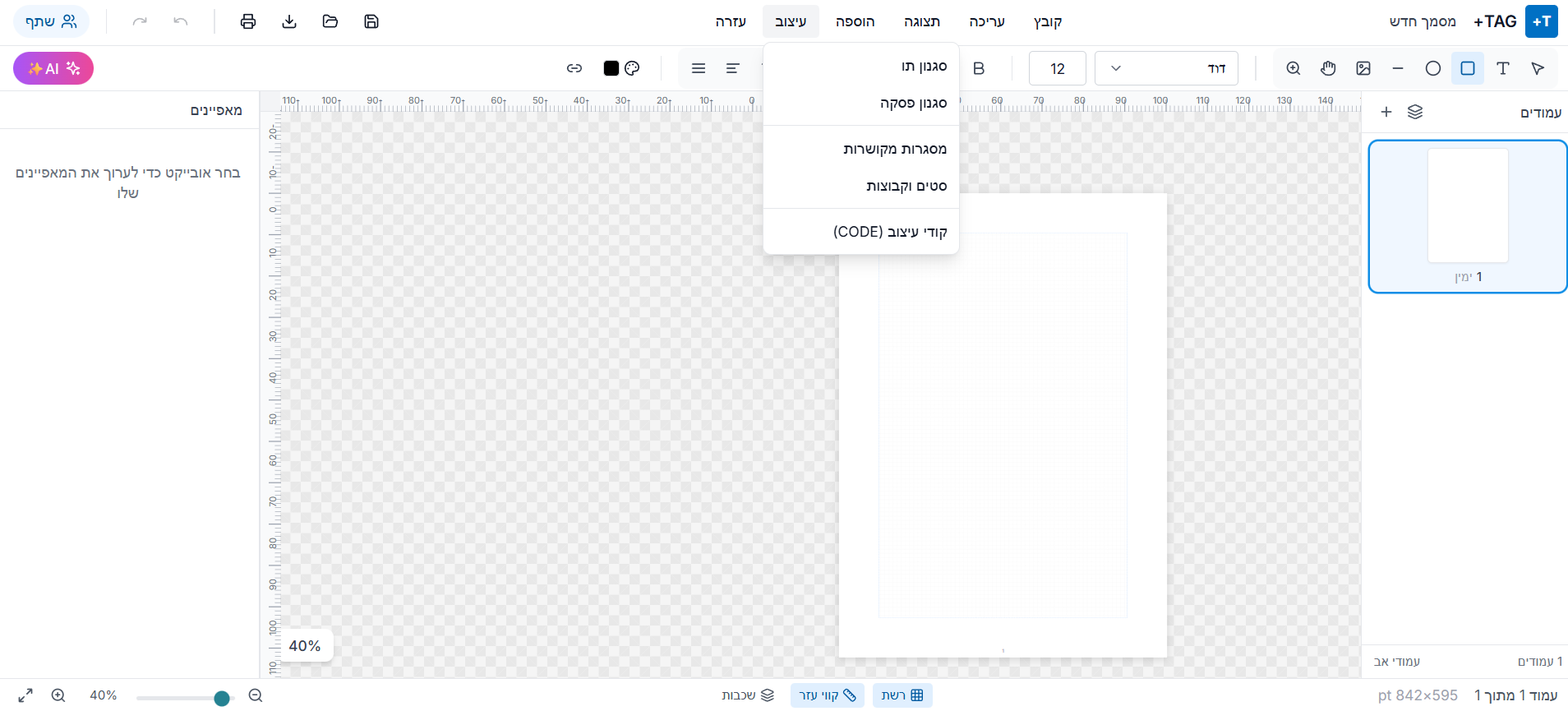Image resolution: width=1568 pixels, height=711 pixels.
Task: Click the +T app logo
Action: [1541, 21]
